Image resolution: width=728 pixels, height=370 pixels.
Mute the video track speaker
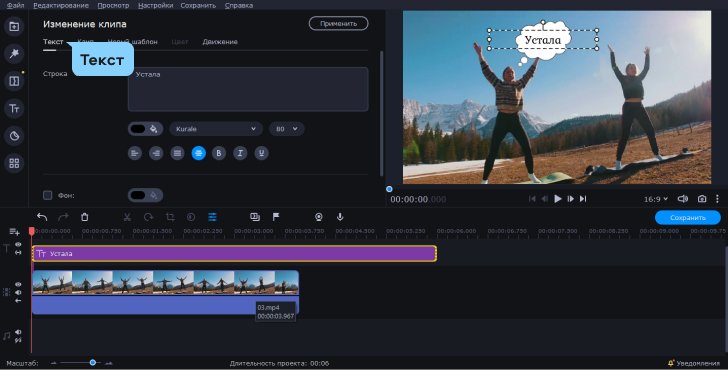(18, 292)
